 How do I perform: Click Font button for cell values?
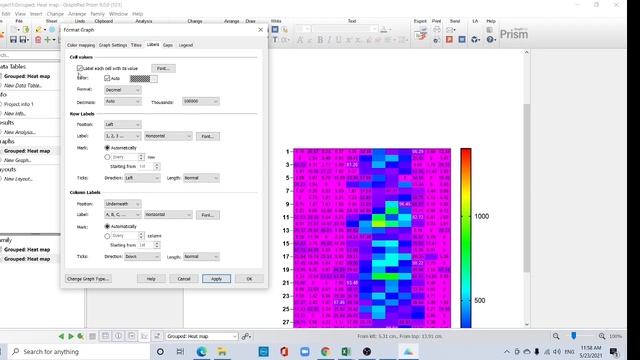(x=163, y=68)
